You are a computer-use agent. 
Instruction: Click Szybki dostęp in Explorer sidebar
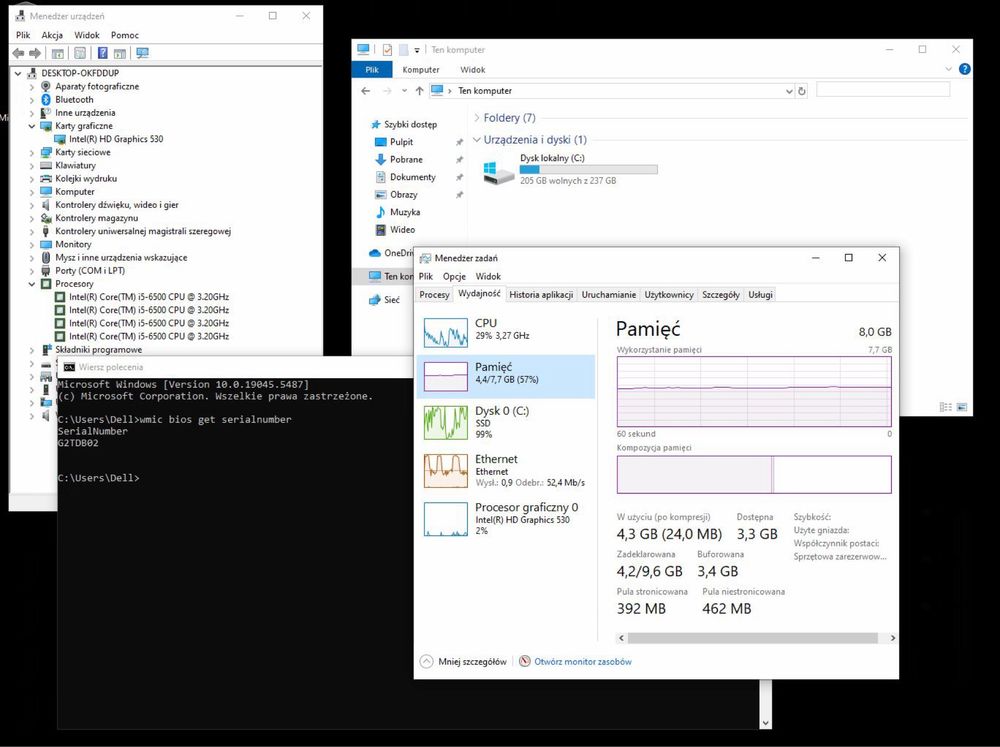pyautogui.click(x=410, y=124)
